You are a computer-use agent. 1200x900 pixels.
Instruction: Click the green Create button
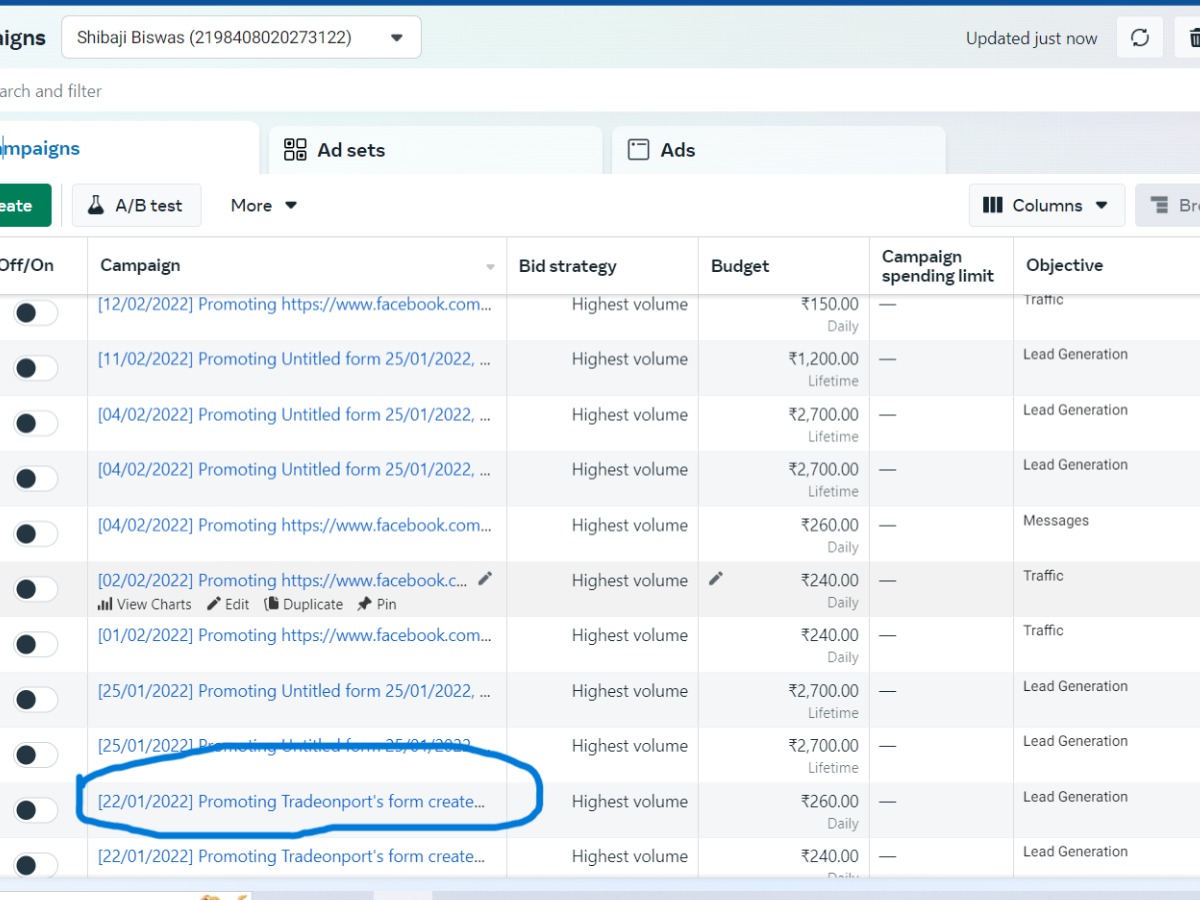[18, 205]
